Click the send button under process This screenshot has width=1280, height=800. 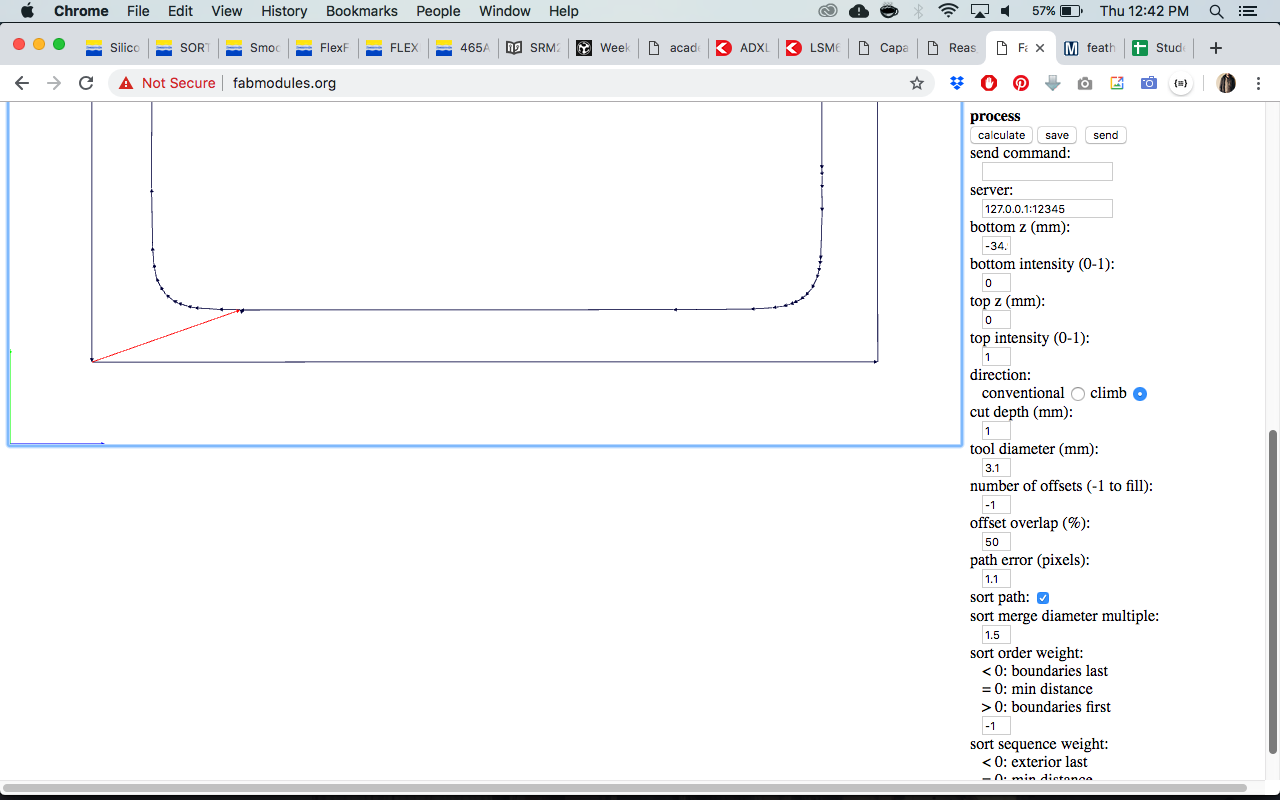pos(1105,135)
